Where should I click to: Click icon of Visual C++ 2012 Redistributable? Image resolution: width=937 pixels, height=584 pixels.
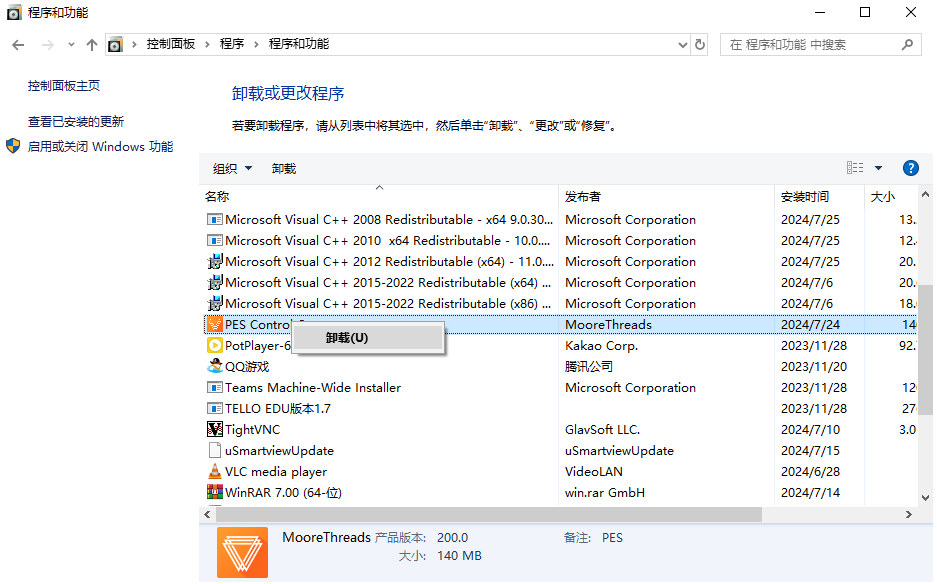[x=215, y=261]
